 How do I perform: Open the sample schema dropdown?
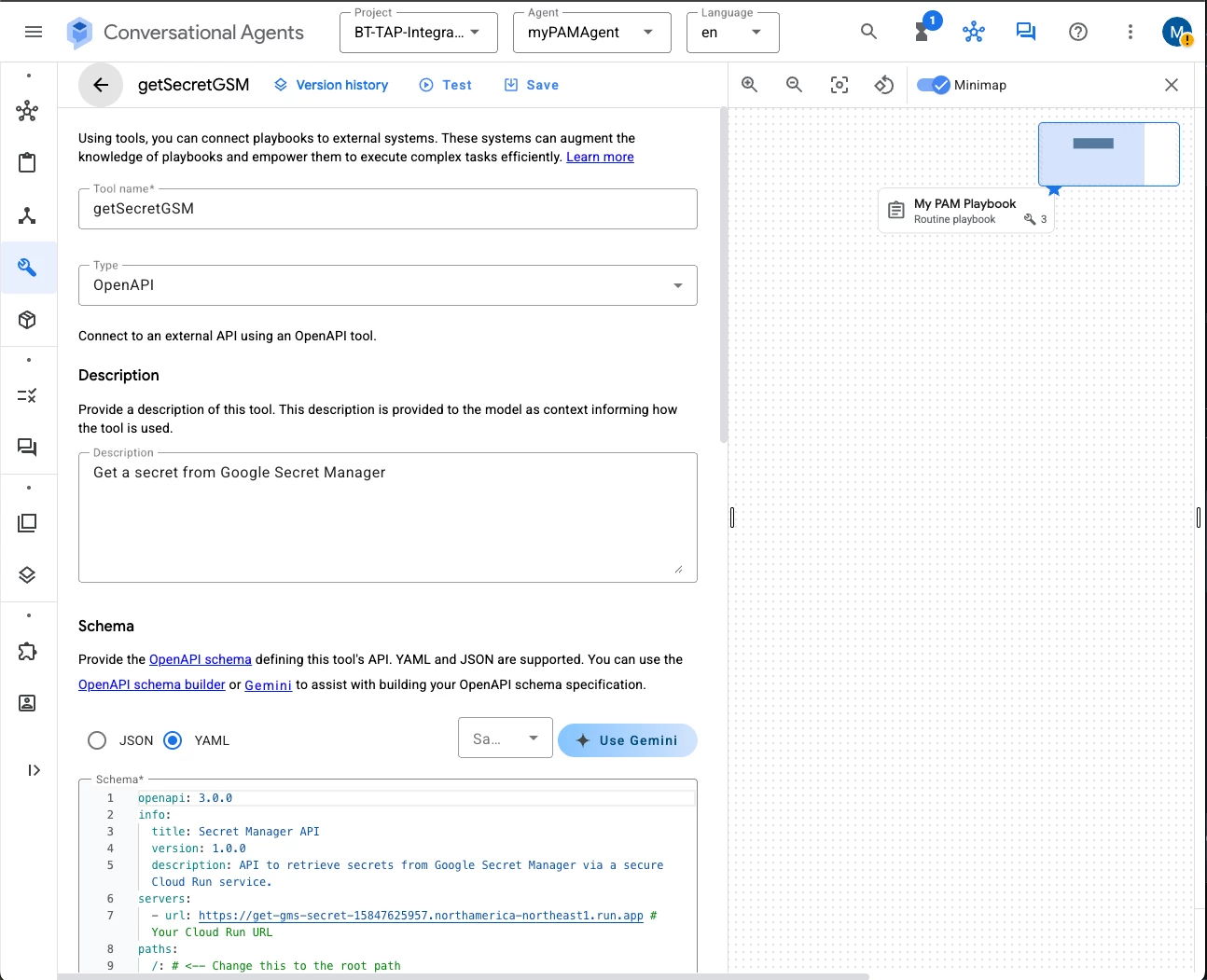506,738
